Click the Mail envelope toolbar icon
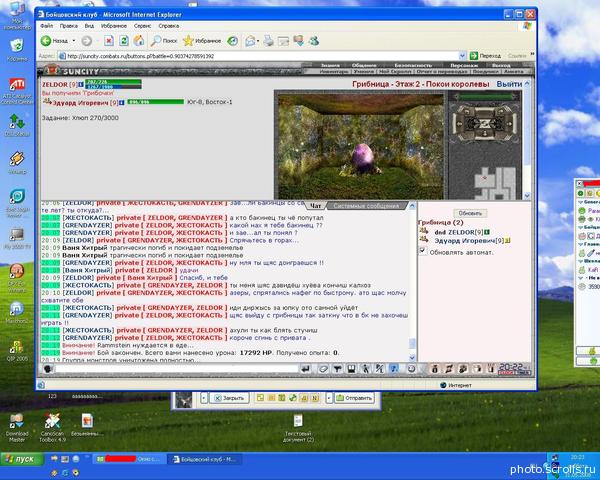600x480 pixels. tap(250, 41)
